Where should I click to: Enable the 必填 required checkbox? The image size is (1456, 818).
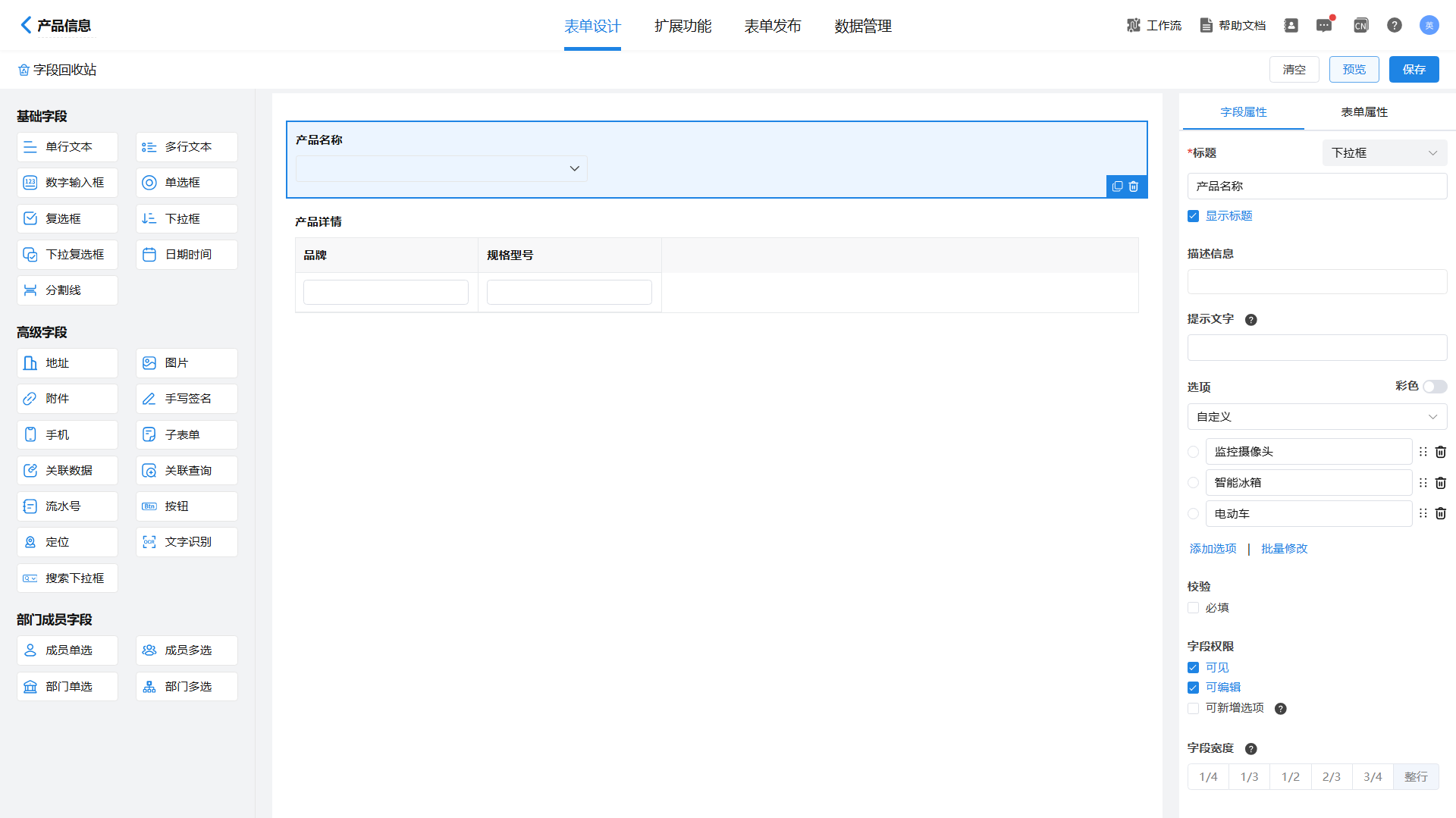pyautogui.click(x=1194, y=608)
